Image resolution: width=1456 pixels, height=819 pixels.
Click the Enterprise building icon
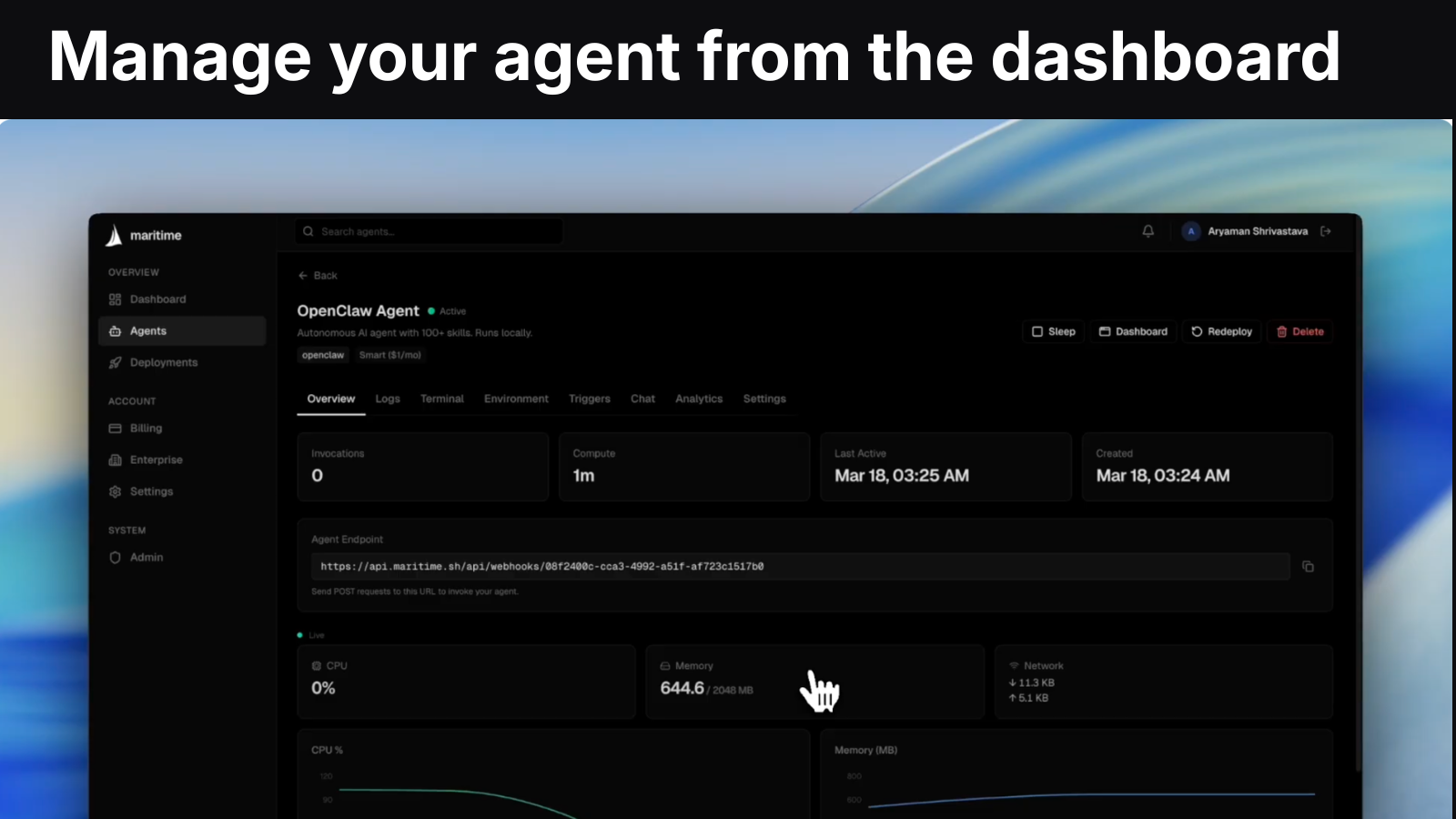(x=115, y=460)
